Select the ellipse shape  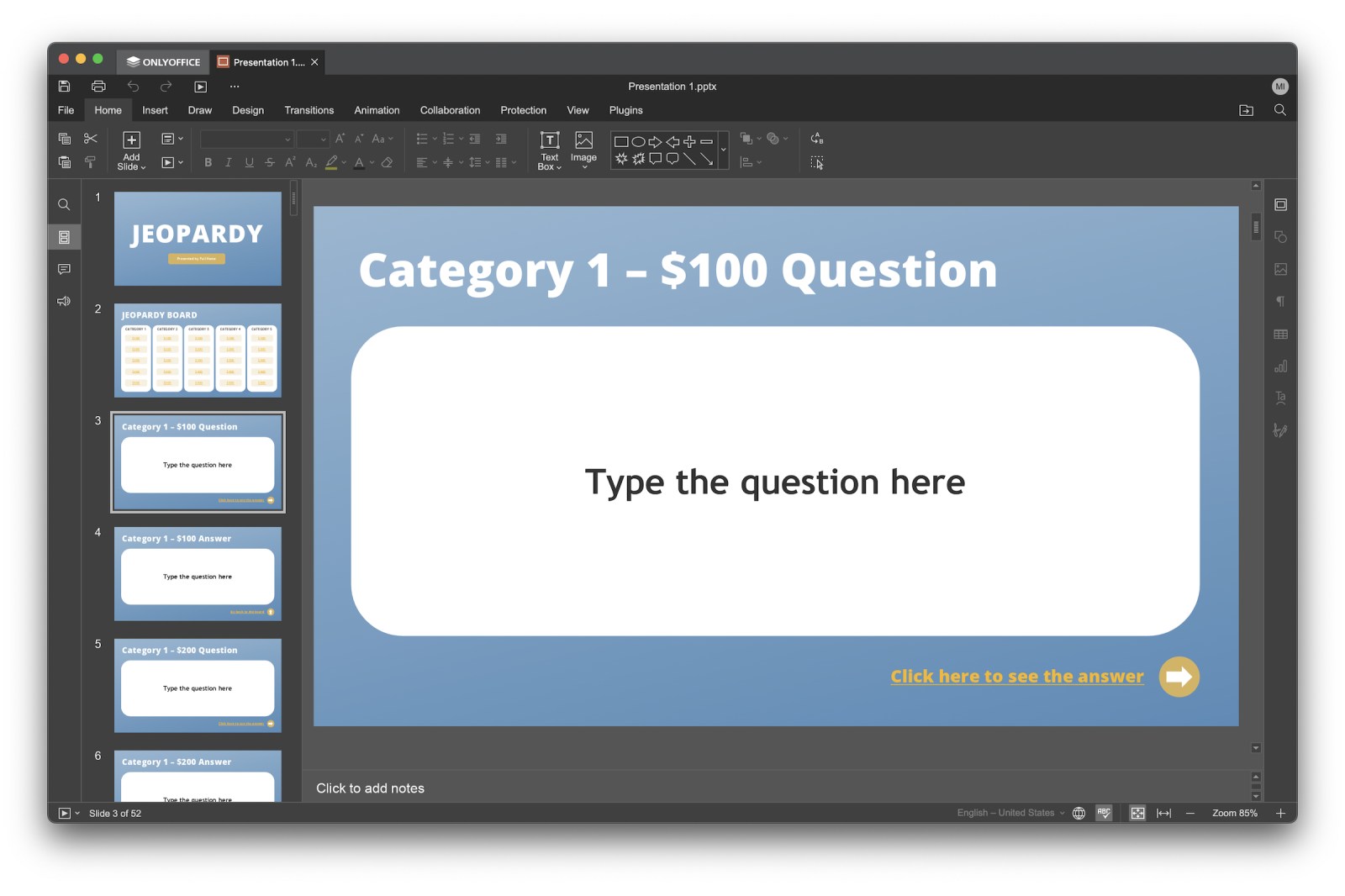pos(638,141)
